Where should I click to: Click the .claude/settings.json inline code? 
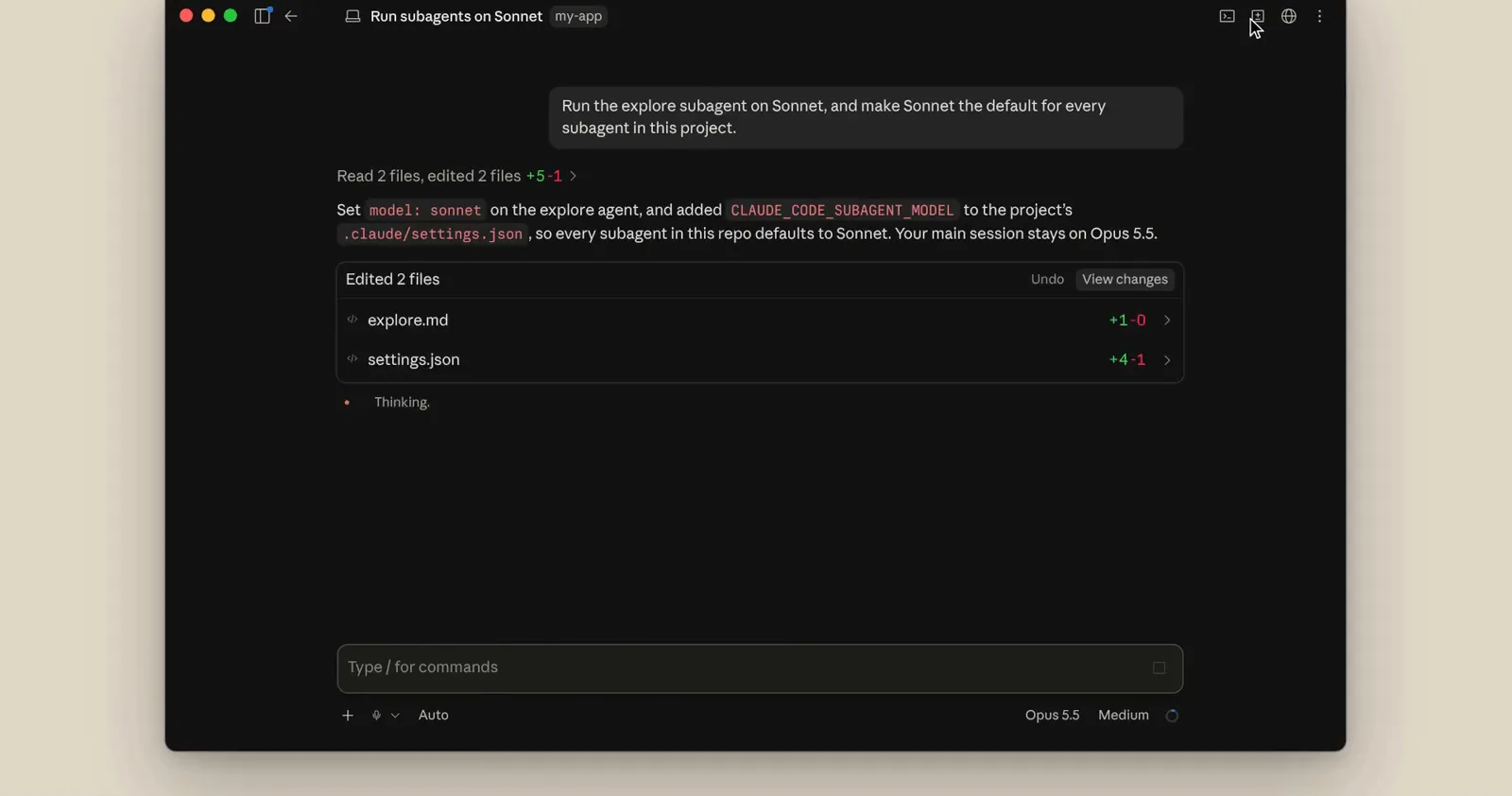tap(433, 234)
